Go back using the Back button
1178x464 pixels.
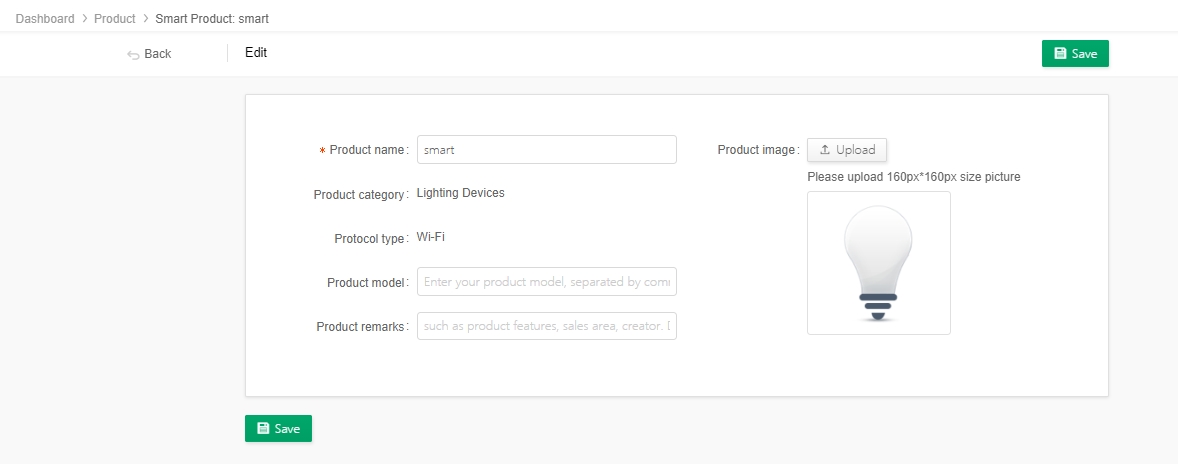(149, 54)
